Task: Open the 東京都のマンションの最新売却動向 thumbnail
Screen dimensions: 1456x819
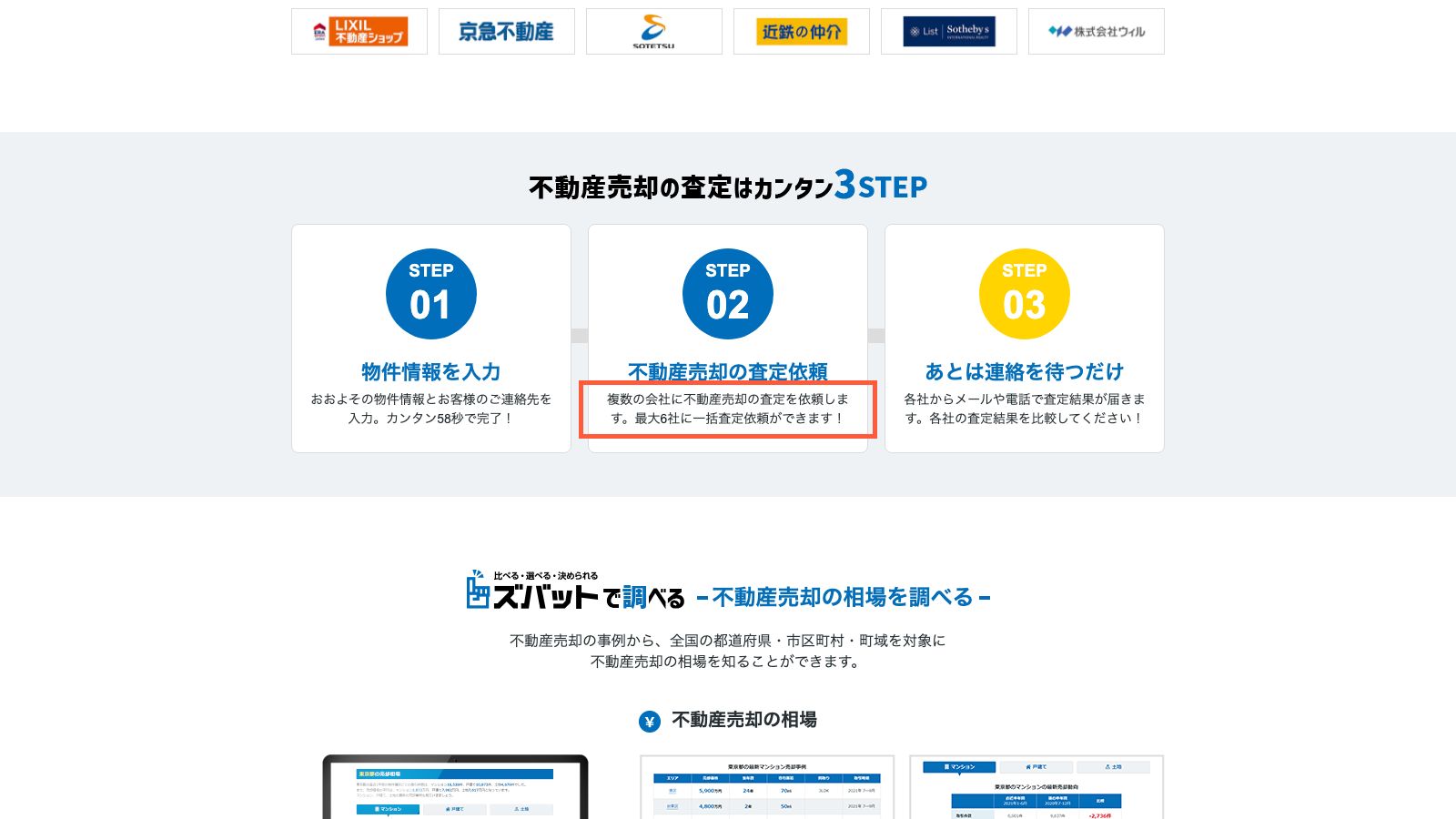Action: pyautogui.click(x=1036, y=787)
